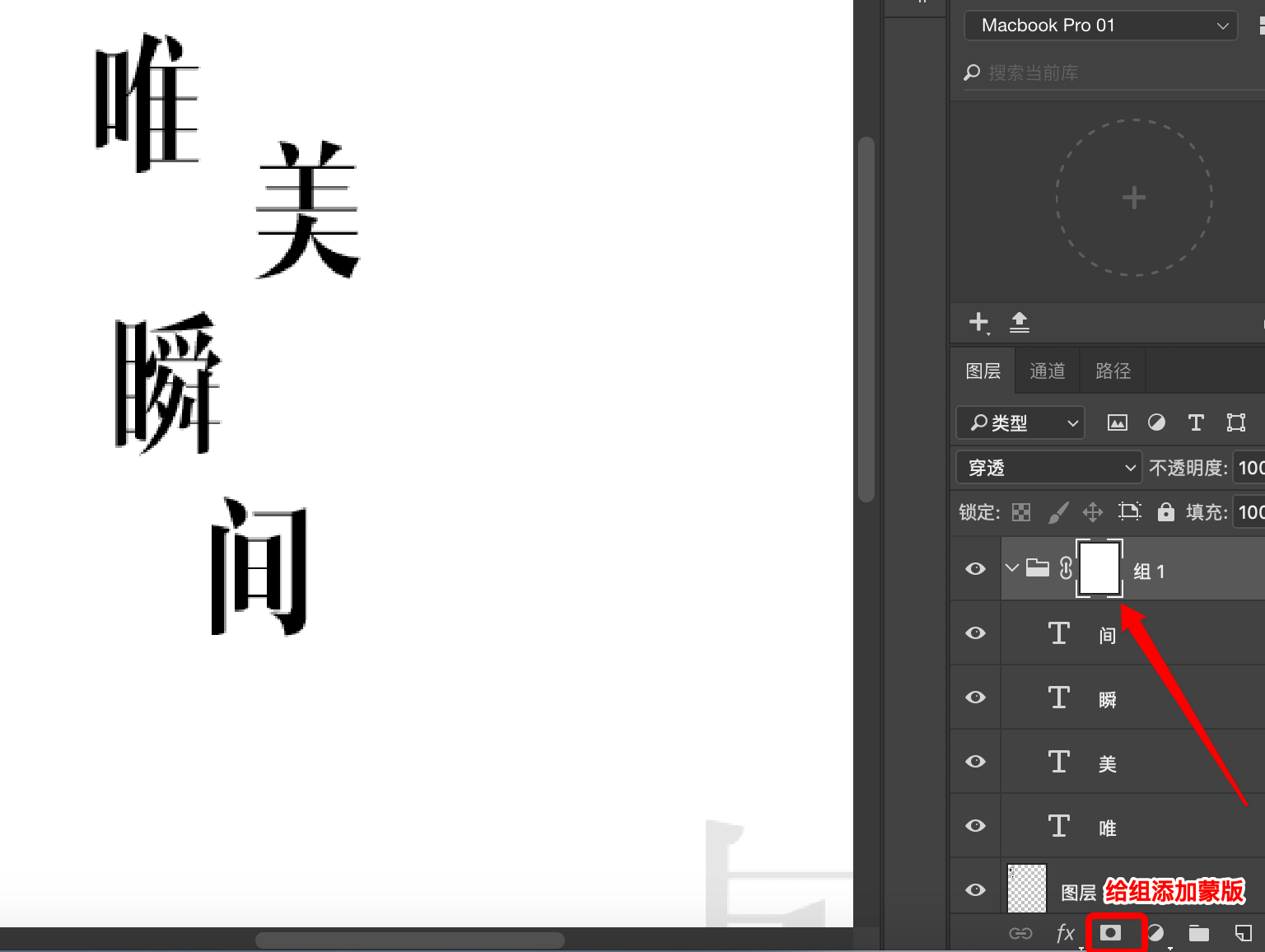Click the T icon of the 唯 layer
The width and height of the screenshot is (1265, 952).
[1059, 826]
